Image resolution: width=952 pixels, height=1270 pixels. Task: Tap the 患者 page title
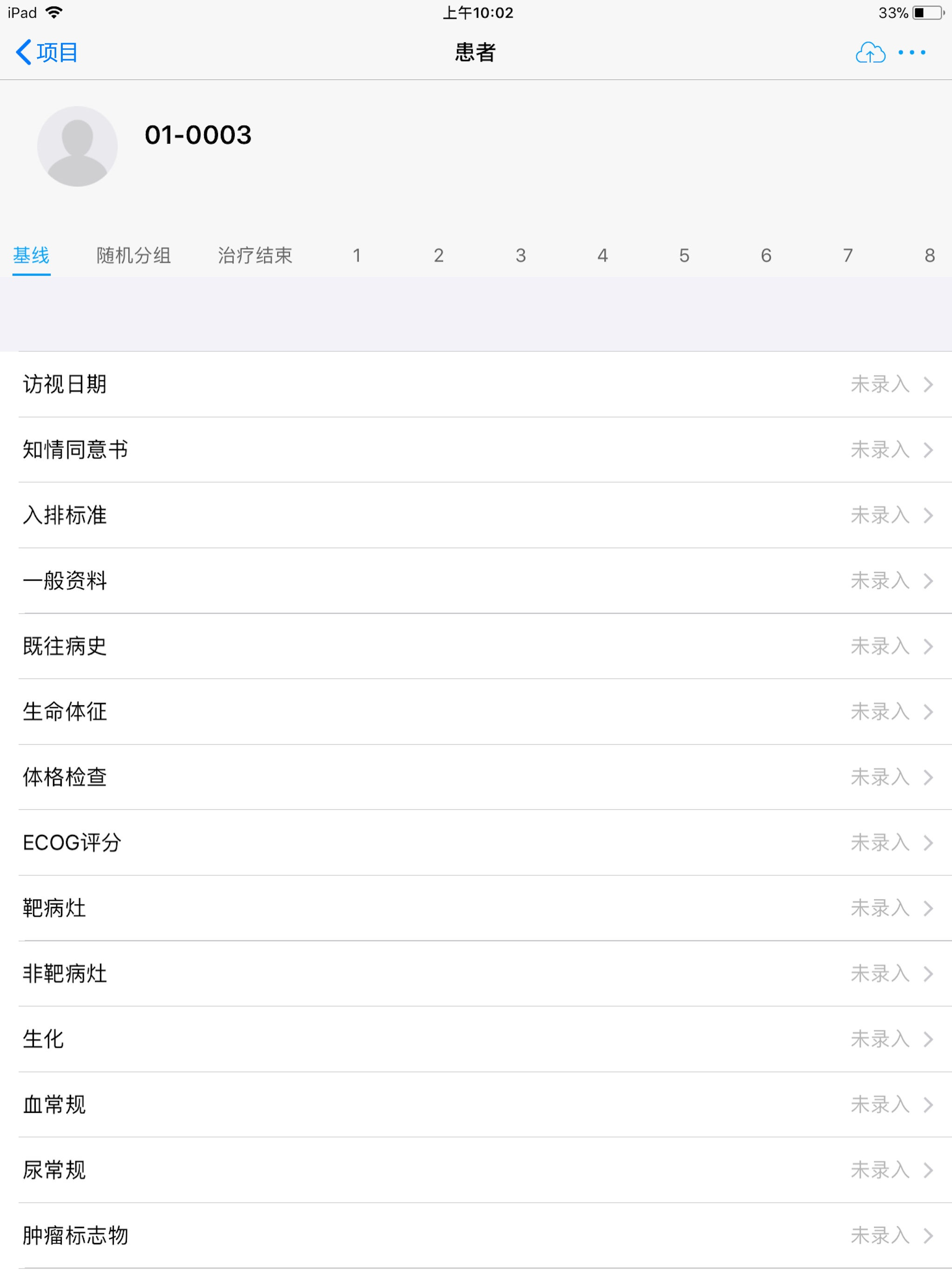[x=476, y=52]
